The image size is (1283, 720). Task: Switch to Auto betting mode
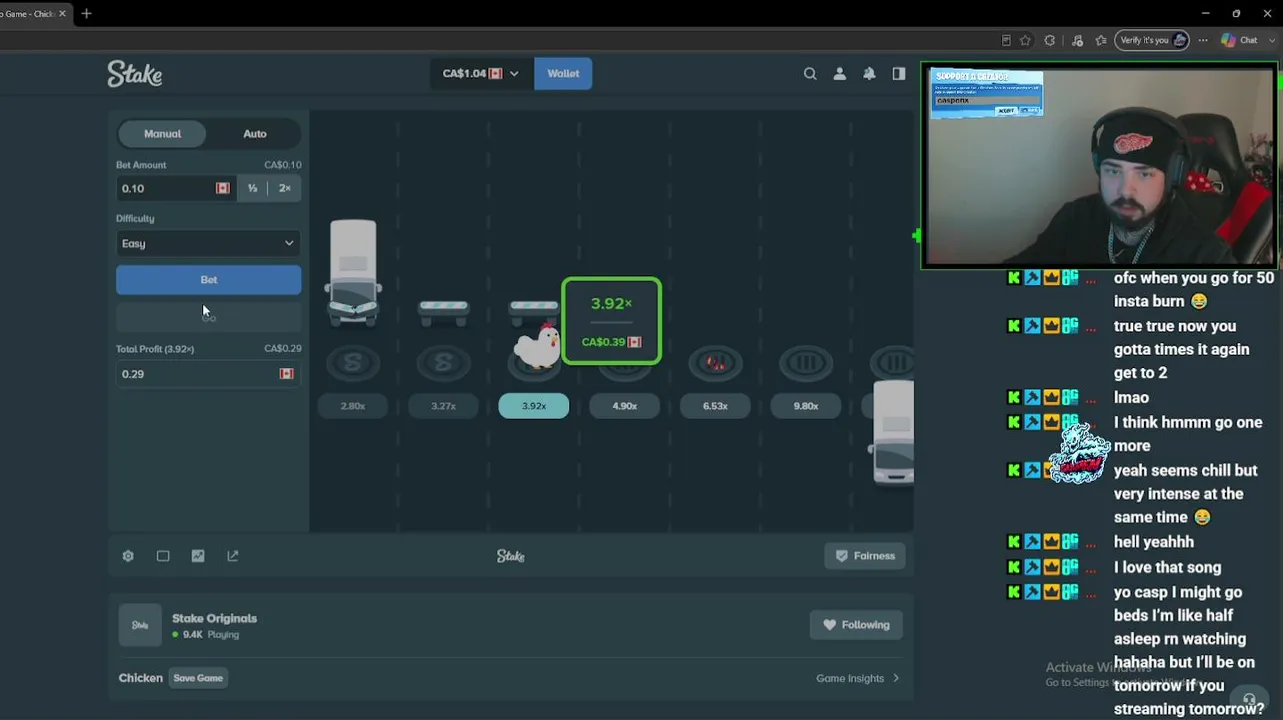[x=255, y=133]
